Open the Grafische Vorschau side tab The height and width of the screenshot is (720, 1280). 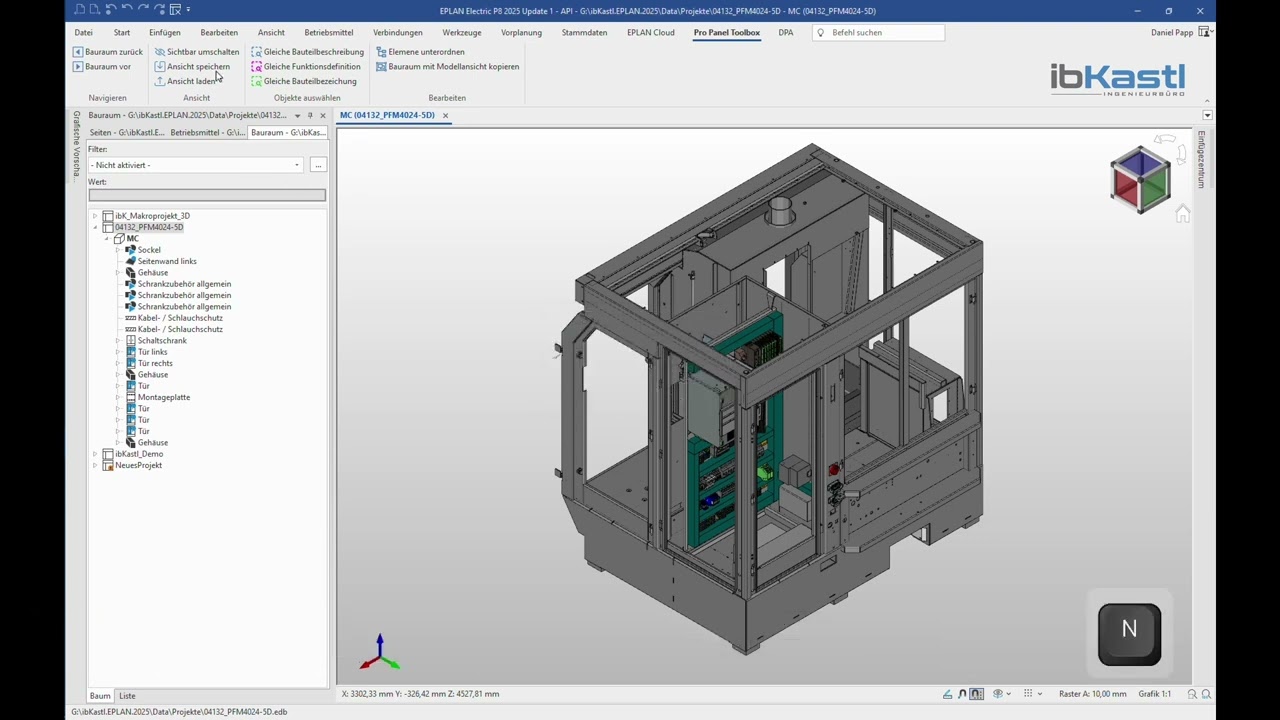click(x=76, y=144)
